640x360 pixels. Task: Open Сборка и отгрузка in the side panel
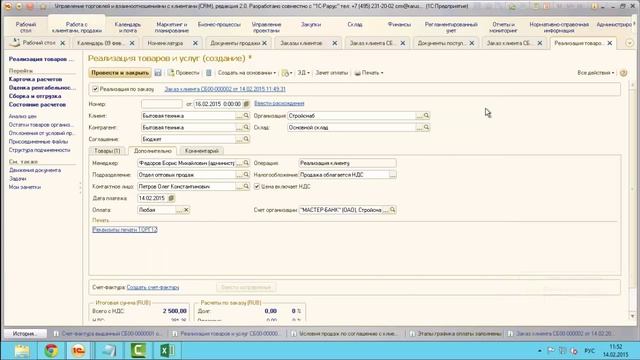click(x=35, y=96)
